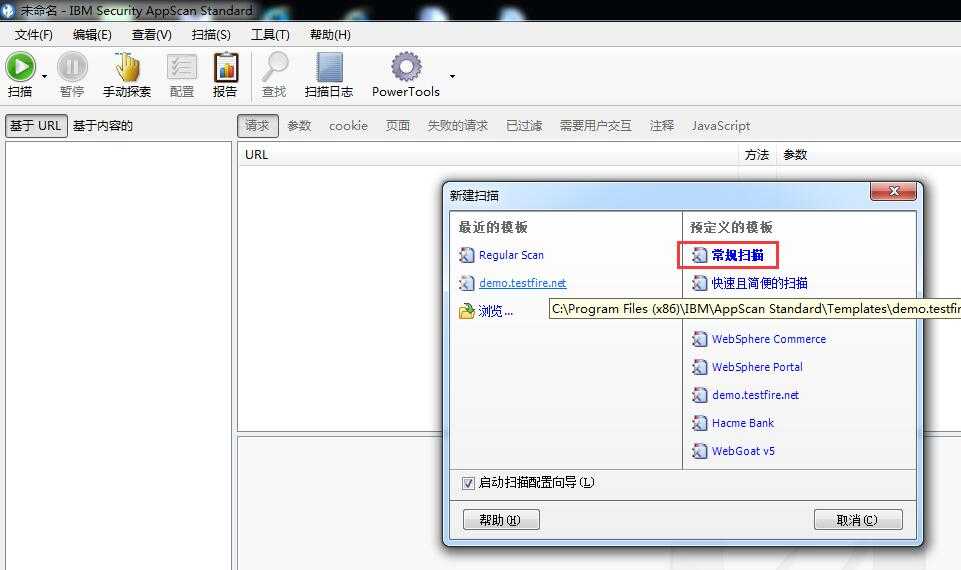Open the scan button dropdown arrow
The height and width of the screenshot is (570, 961).
click(x=45, y=77)
